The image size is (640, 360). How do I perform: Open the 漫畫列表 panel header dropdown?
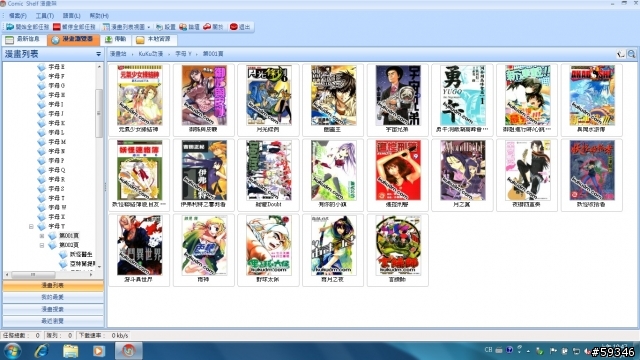click(98, 54)
